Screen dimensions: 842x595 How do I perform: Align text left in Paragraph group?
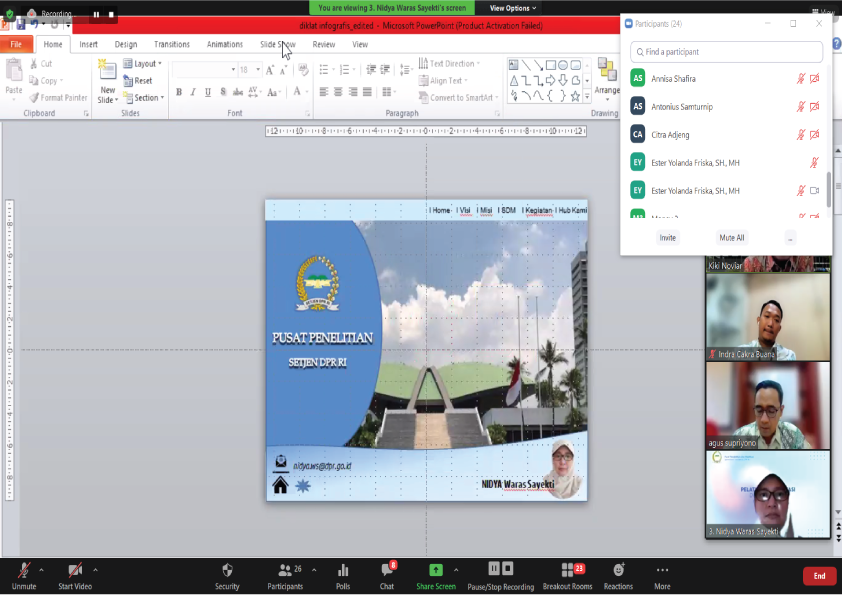[324, 92]
